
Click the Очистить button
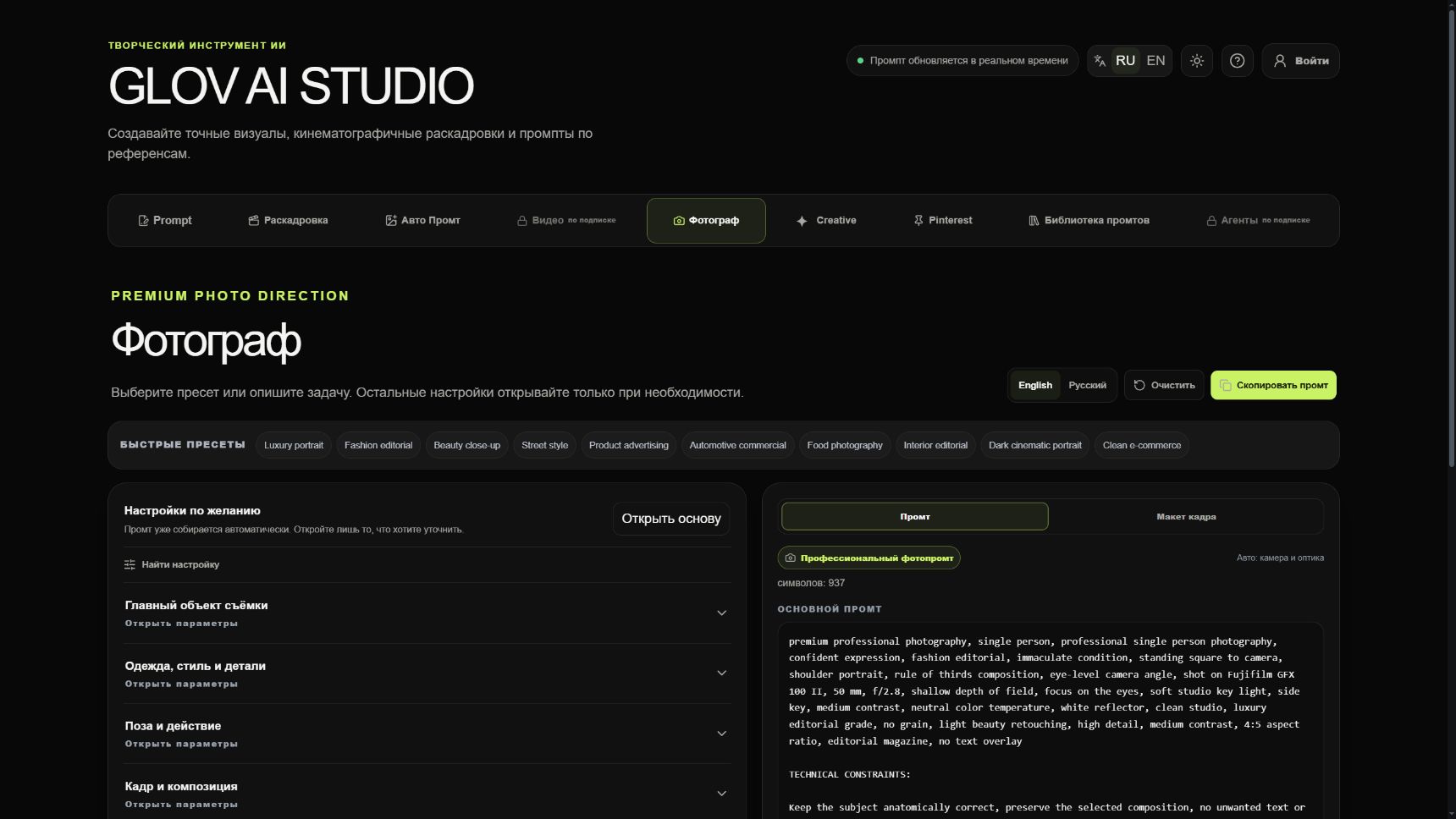pos(1164,385)
